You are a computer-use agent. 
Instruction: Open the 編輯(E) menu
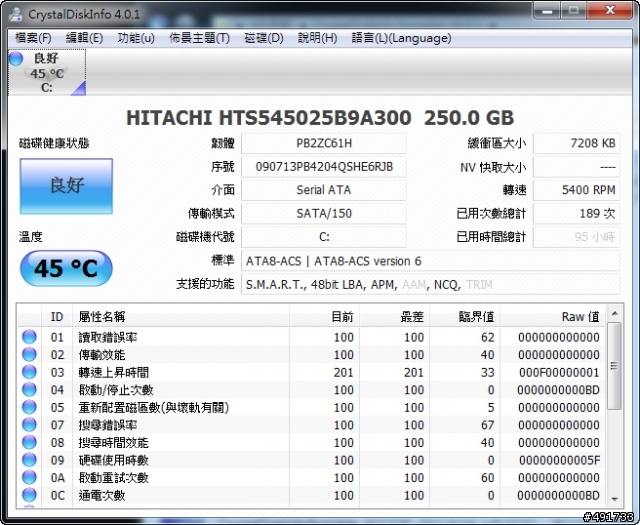point(84,38)
